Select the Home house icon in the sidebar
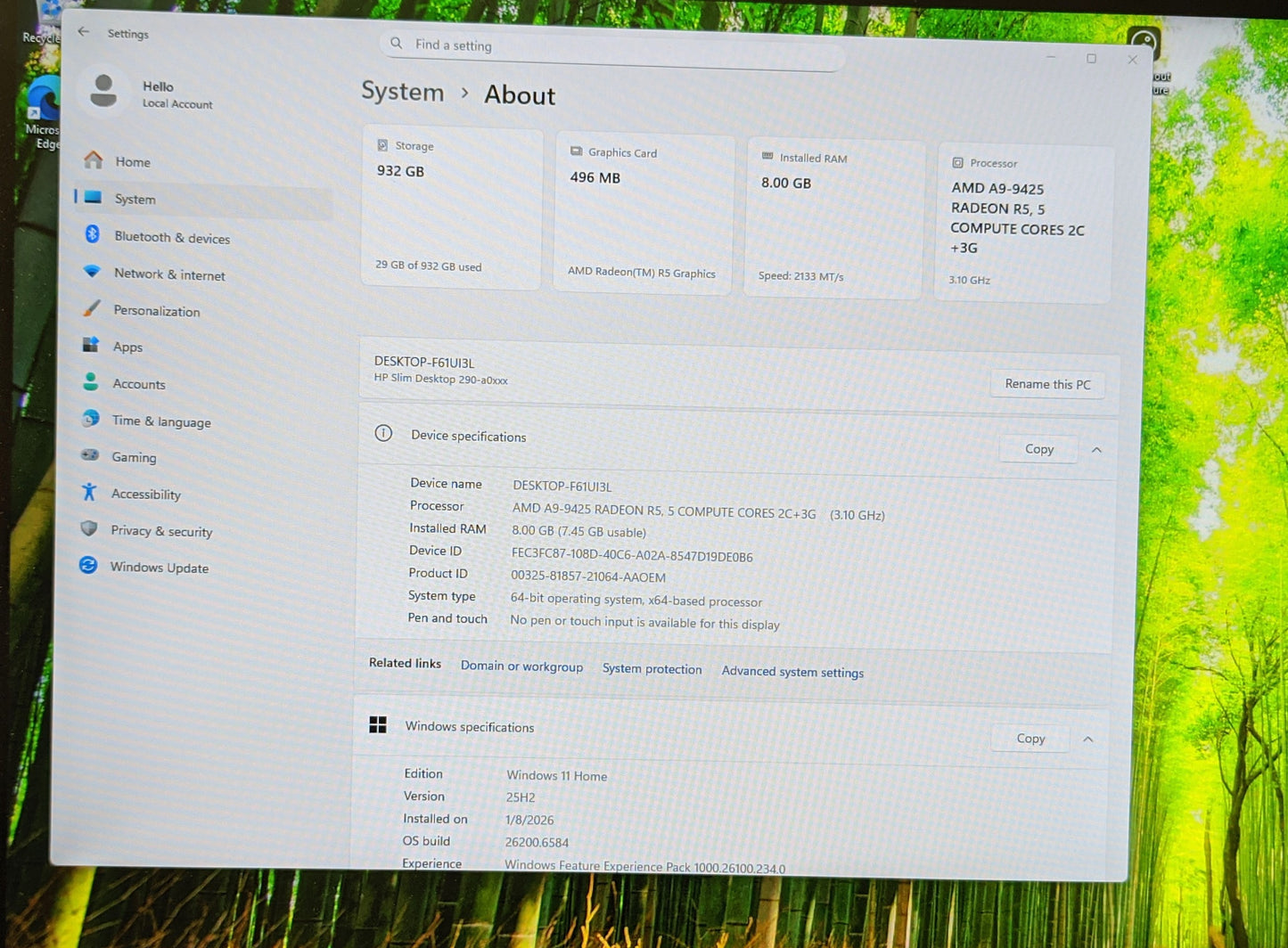Image resolution: width=1288 pixels, height=948 pixels. [x=94, y=159]
